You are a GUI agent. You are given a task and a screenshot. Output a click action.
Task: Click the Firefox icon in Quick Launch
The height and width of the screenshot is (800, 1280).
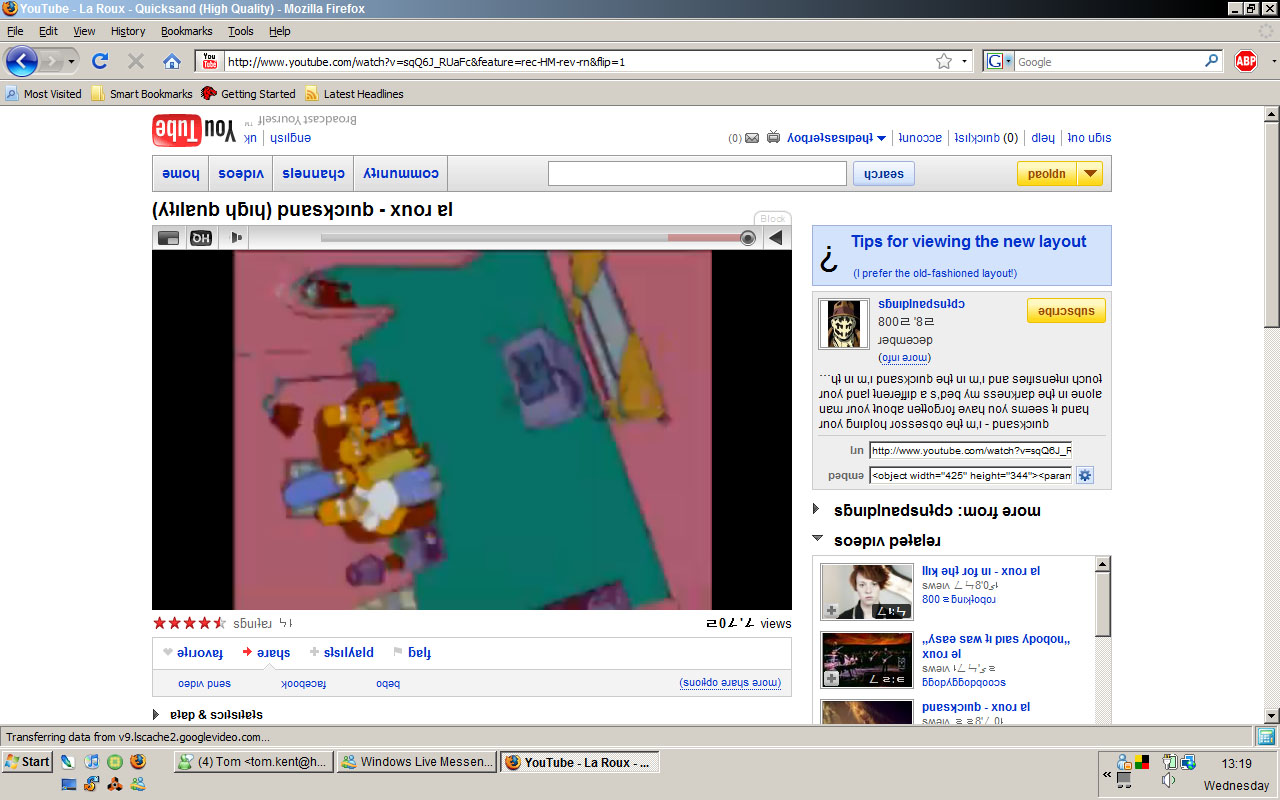pyautogui.click(x=137, y=761)
